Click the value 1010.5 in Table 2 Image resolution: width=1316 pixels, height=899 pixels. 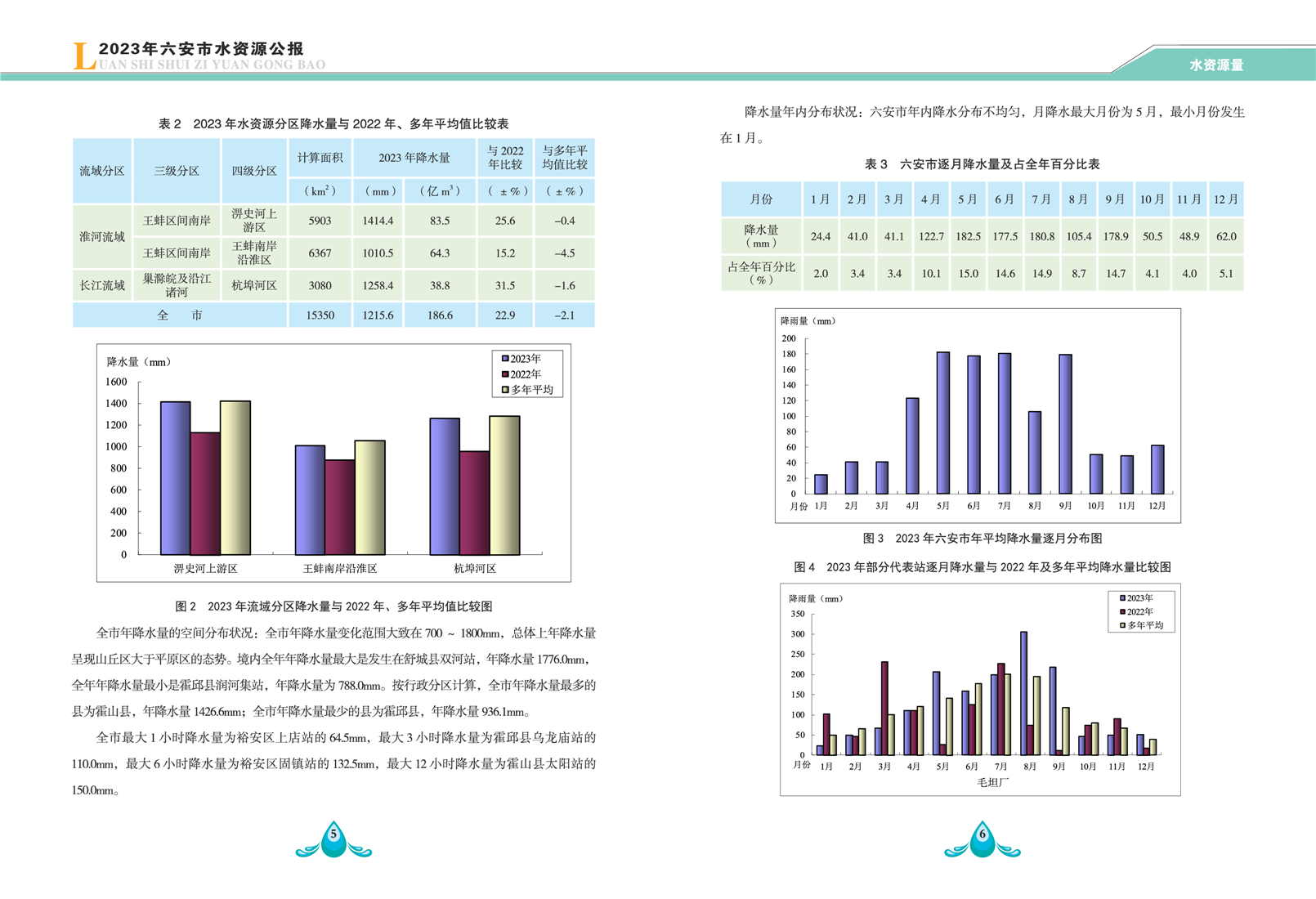coord(378,253)
